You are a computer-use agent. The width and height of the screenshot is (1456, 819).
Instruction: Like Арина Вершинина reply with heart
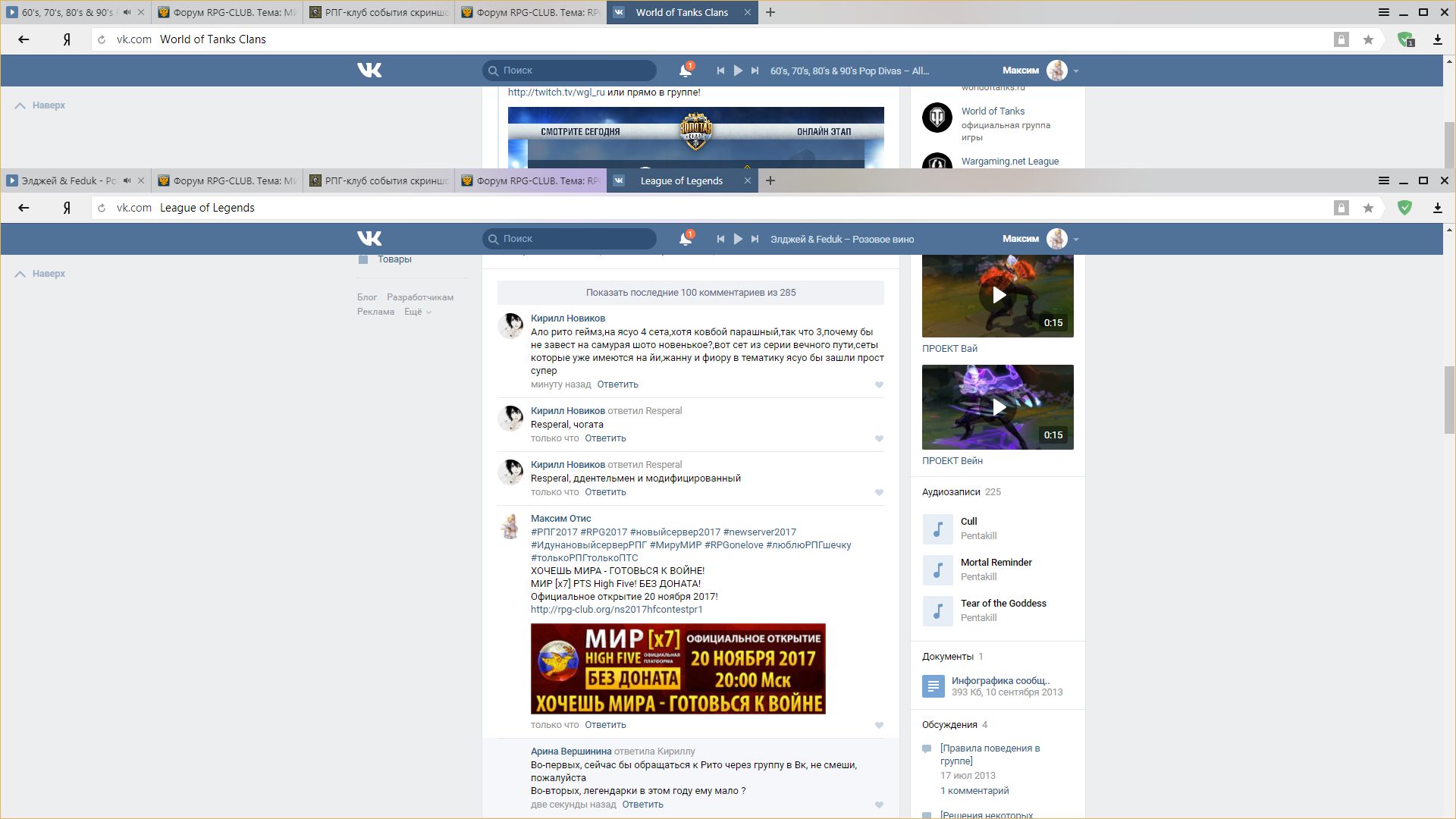pos(879,805)
